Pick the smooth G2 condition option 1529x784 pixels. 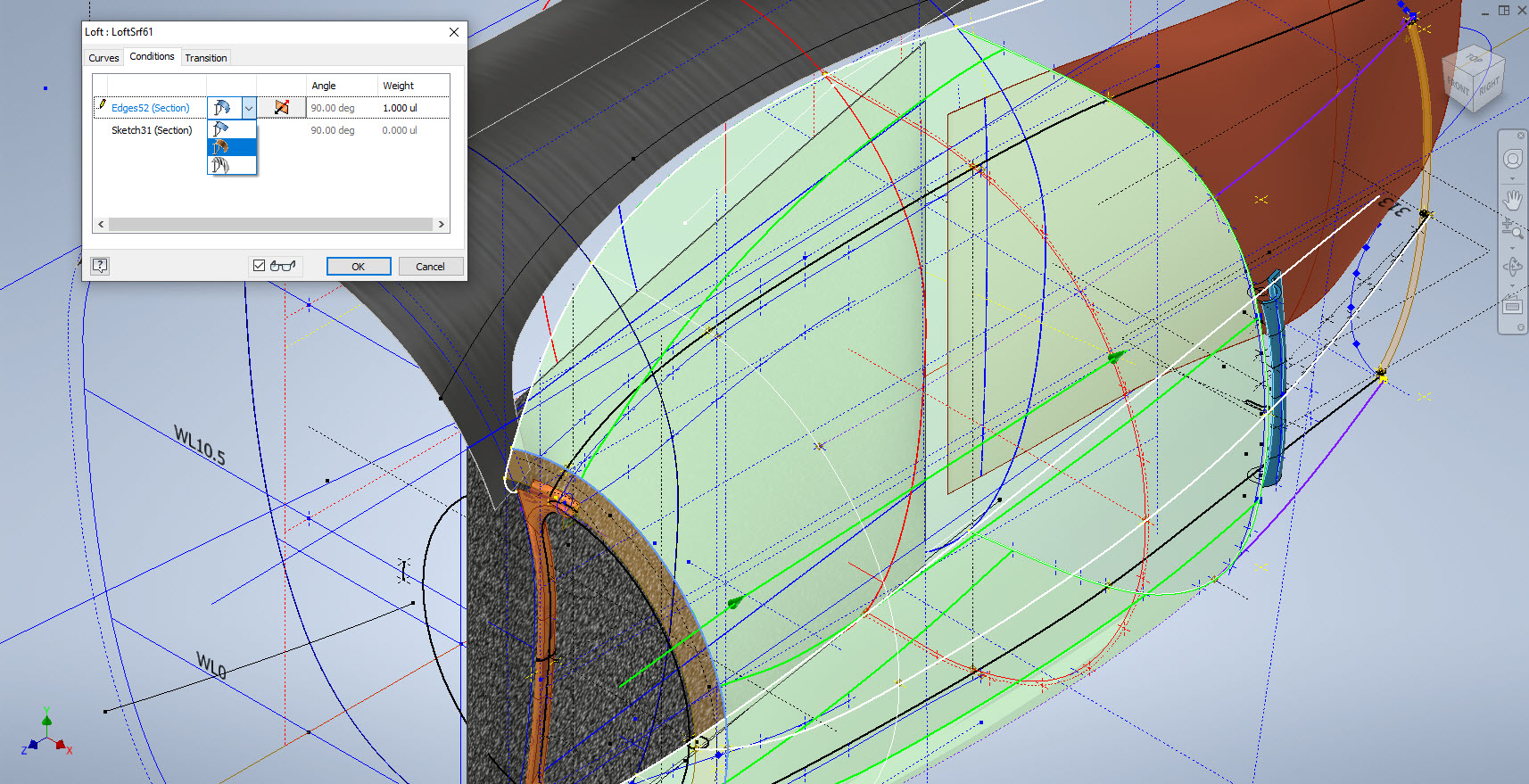[221, 165]
